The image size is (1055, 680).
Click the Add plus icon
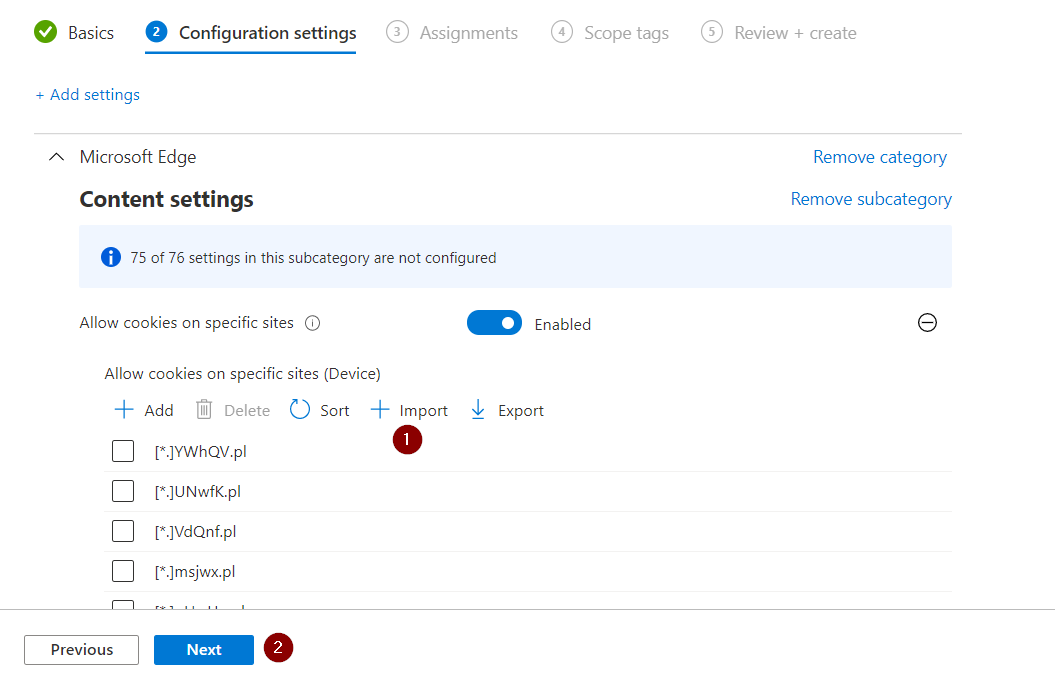pos(124,410)
